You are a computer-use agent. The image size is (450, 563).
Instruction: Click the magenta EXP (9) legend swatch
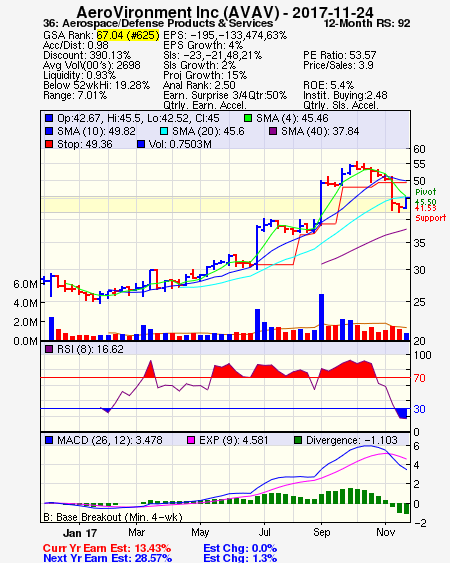coord(191,440)
